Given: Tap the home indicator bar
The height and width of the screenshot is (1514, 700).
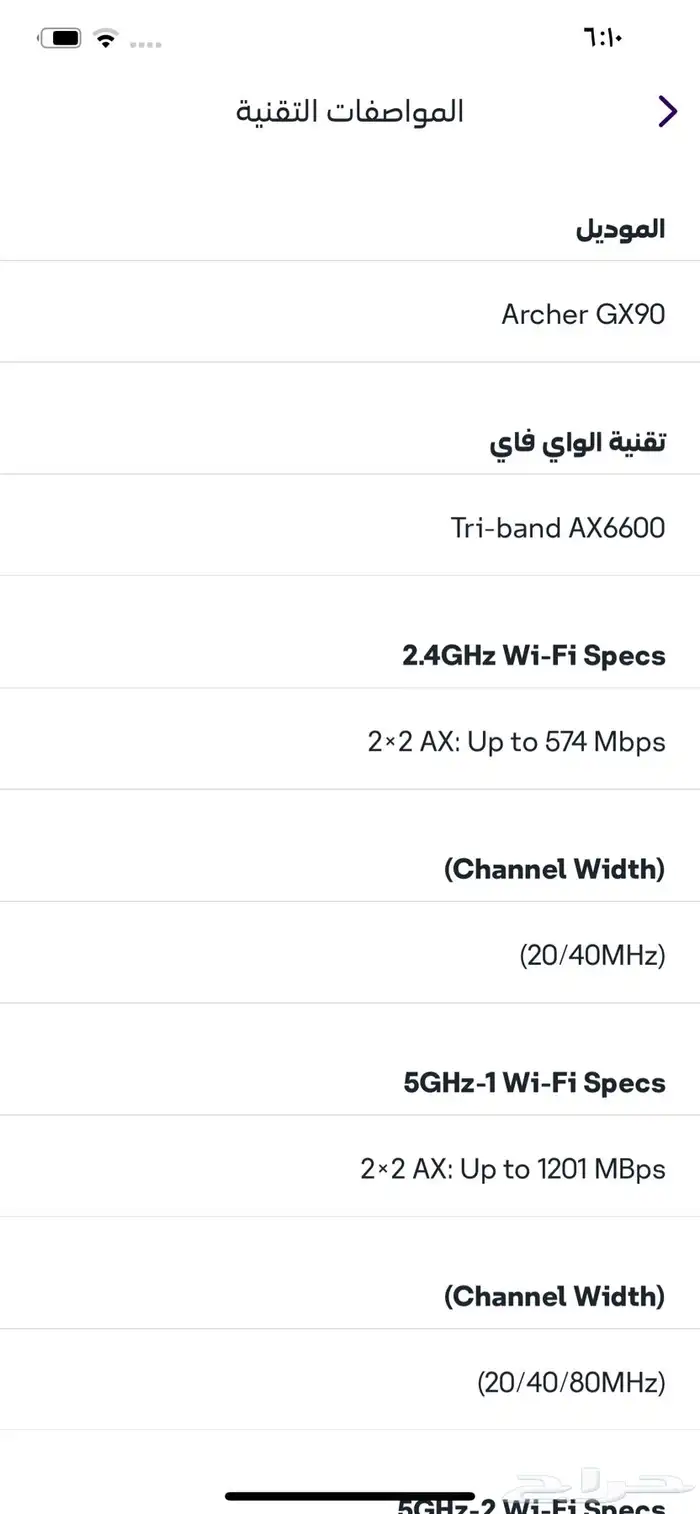Looking at the screenshot, I should pyautogui.click(x=350, y=1496).
